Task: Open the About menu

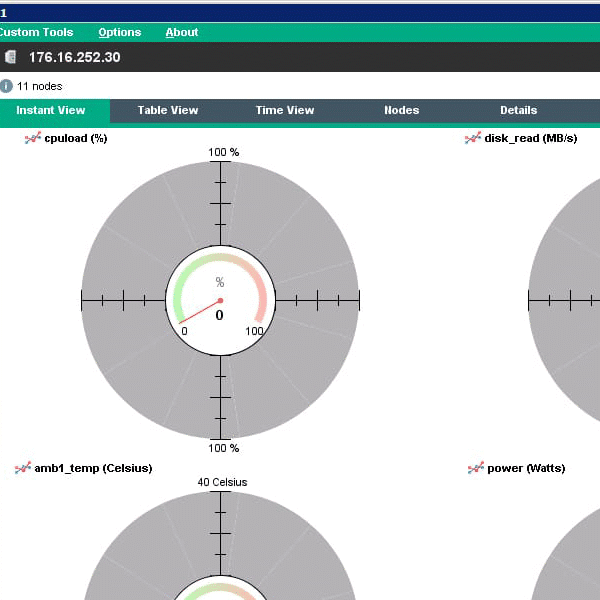Action: pos(182,32)
